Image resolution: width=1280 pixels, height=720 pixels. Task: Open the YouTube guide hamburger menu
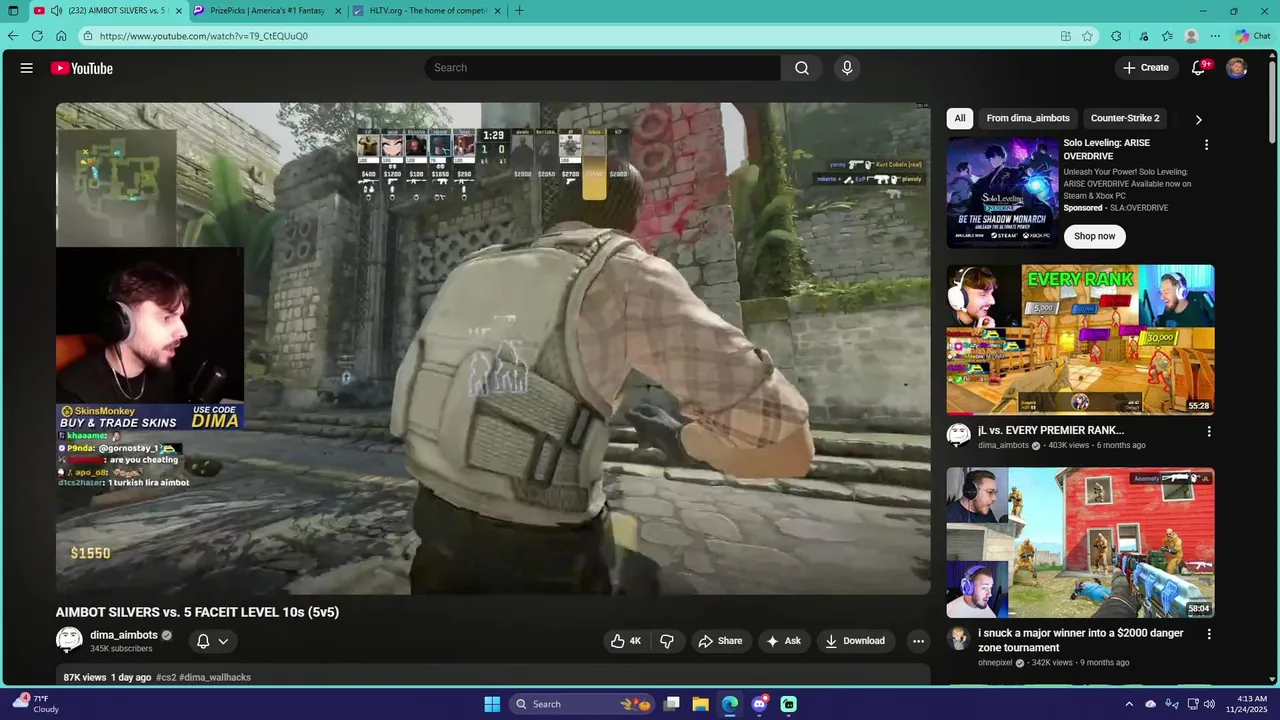tap(27, 68)
